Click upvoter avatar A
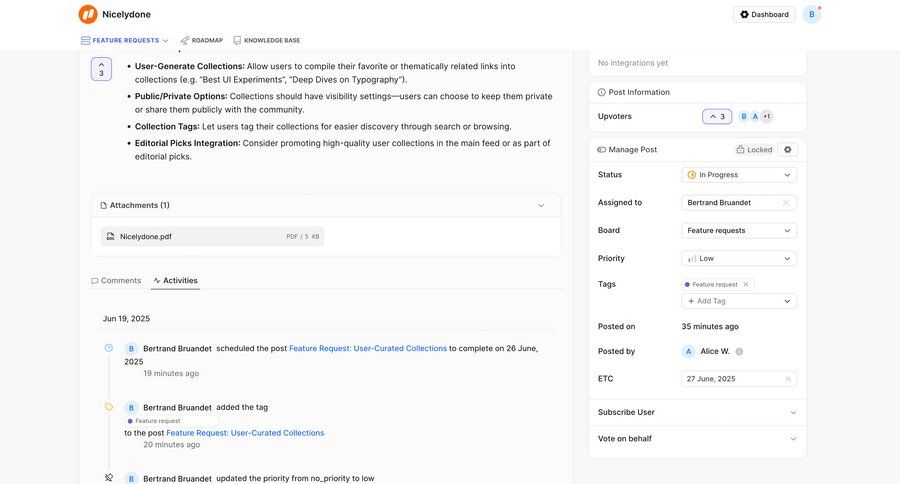Image resolution: width=900 pixels, height=484 pixels. (x=755, y=117)
